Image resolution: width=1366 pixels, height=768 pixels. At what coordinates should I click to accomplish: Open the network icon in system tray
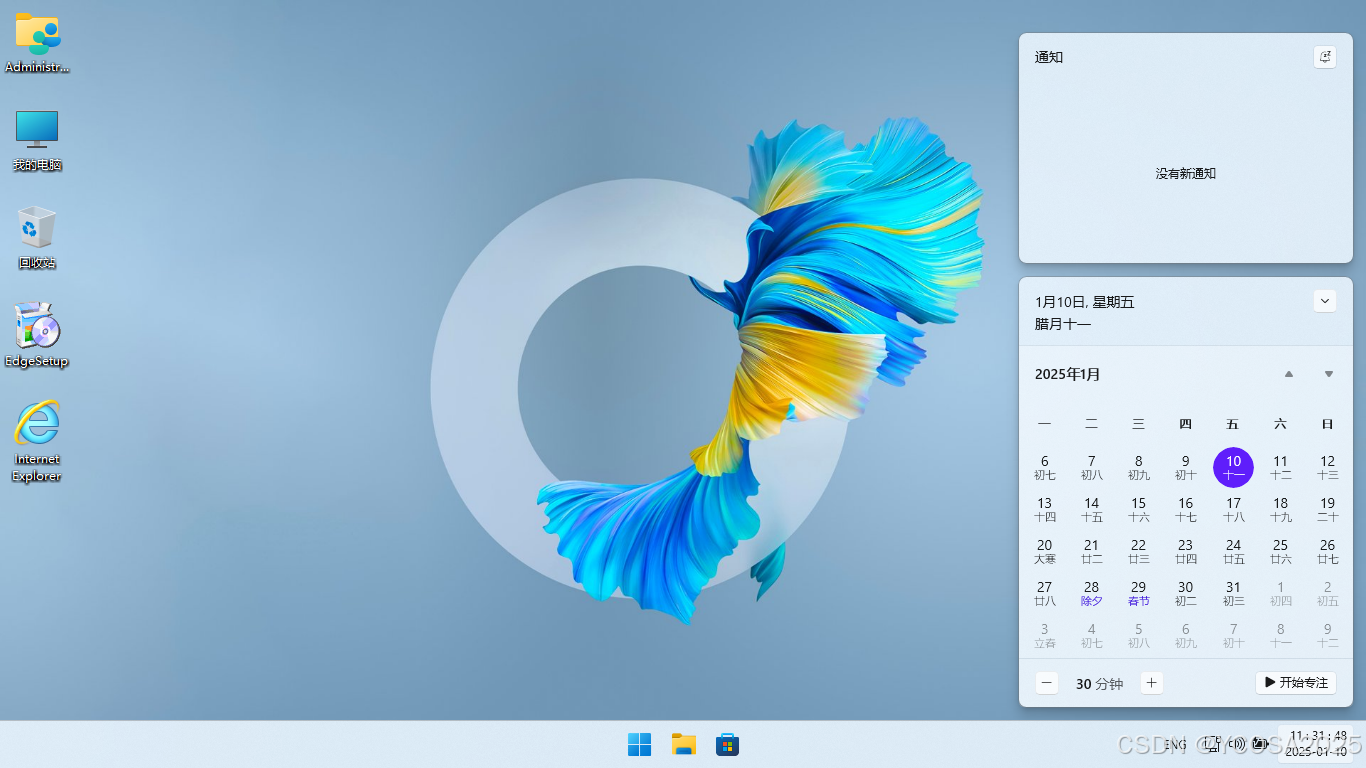point(1212,744)
